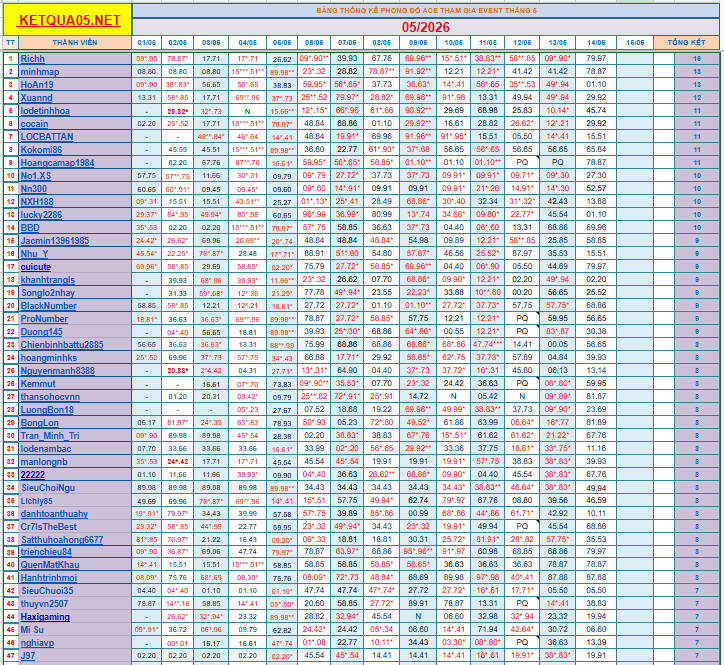The width and height of the screenshot is (724, 665).
Task: Open member link Chienbinhbattu2885
Action: (62, 345)
